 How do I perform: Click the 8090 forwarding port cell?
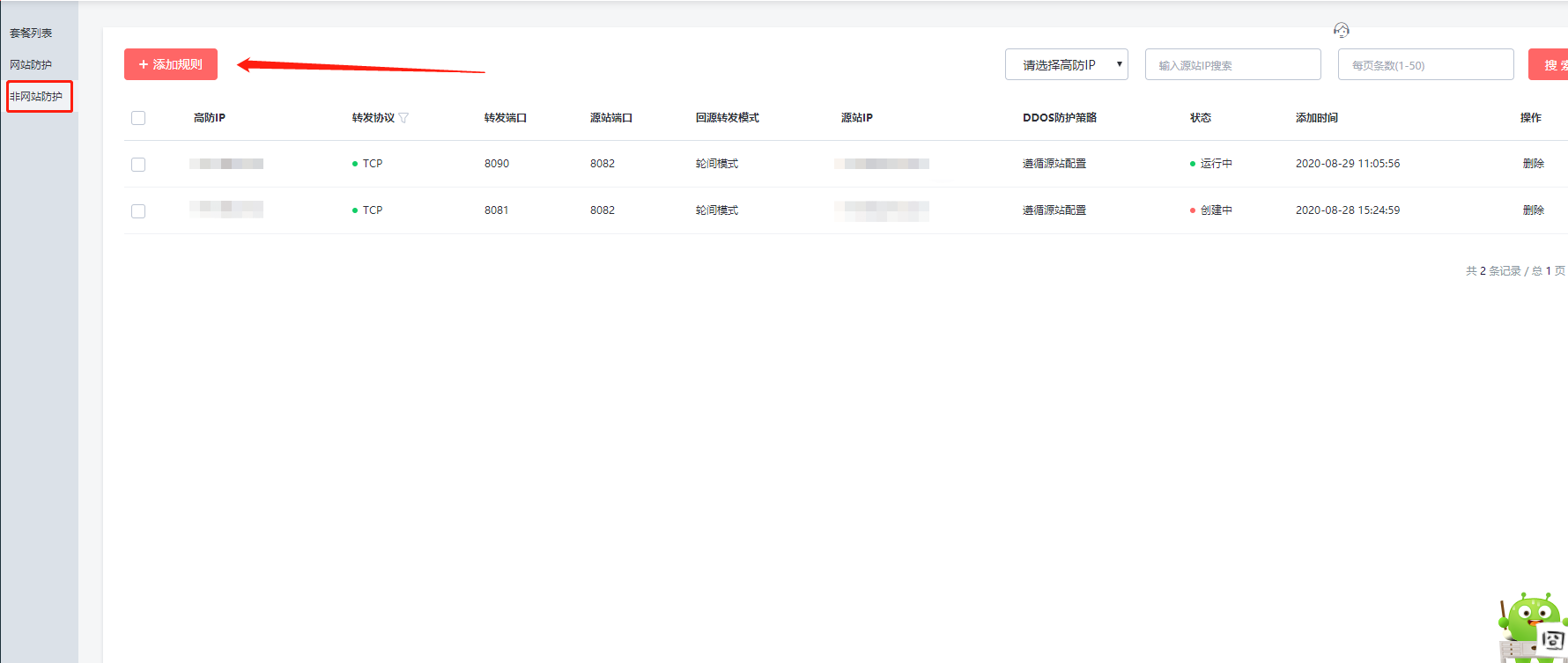point(497,164)
